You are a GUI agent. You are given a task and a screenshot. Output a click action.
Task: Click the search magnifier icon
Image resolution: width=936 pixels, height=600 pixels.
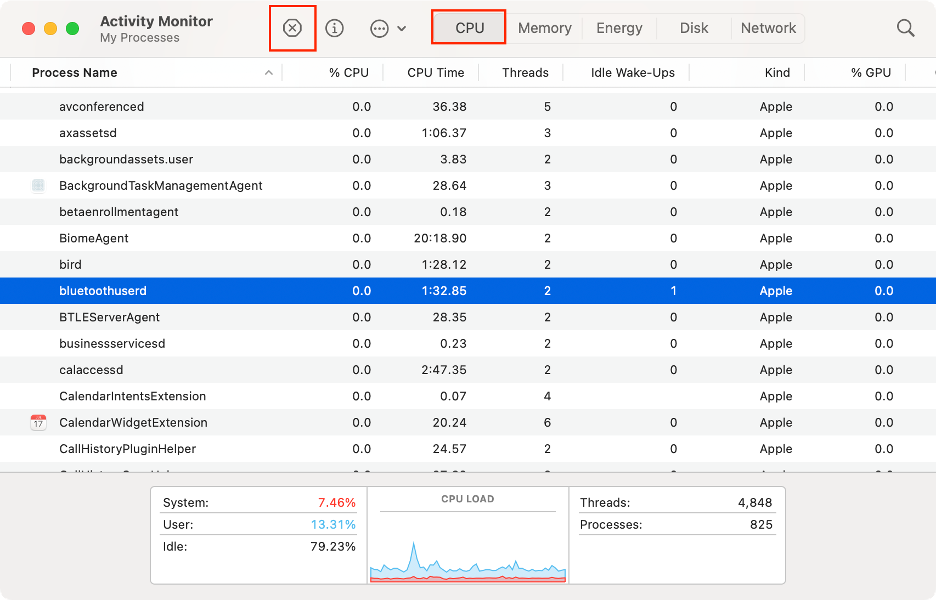point(905,28)
